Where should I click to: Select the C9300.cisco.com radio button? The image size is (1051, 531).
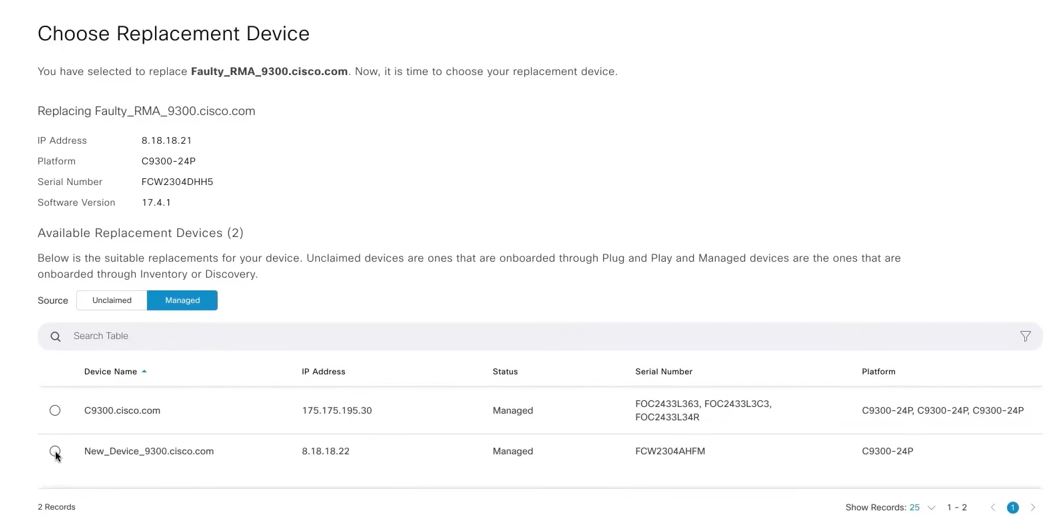click(x=55, y=410)
